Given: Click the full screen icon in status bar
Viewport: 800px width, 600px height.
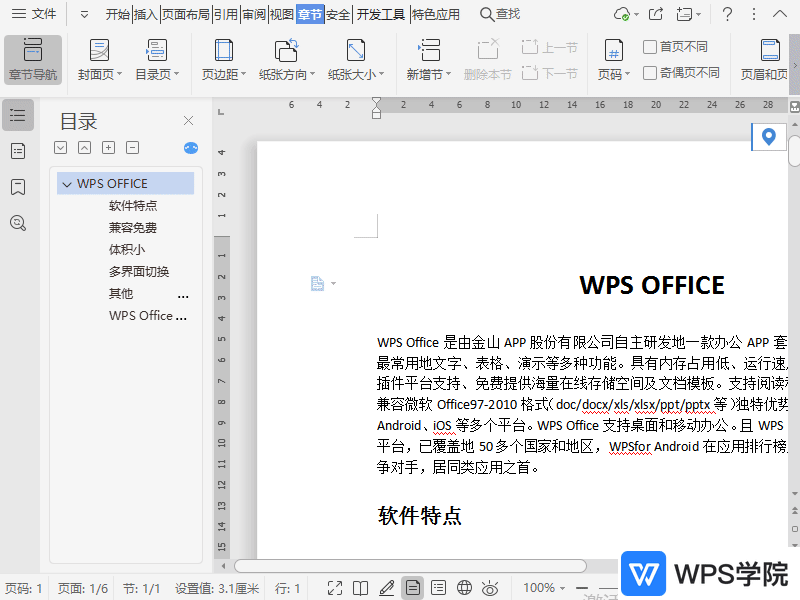Looking at the screenshot, I should (335, 588).
